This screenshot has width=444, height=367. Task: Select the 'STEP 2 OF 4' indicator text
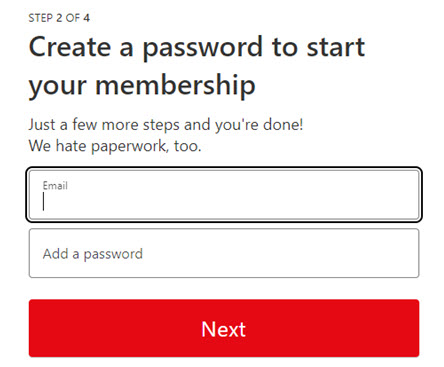(59, 18)
